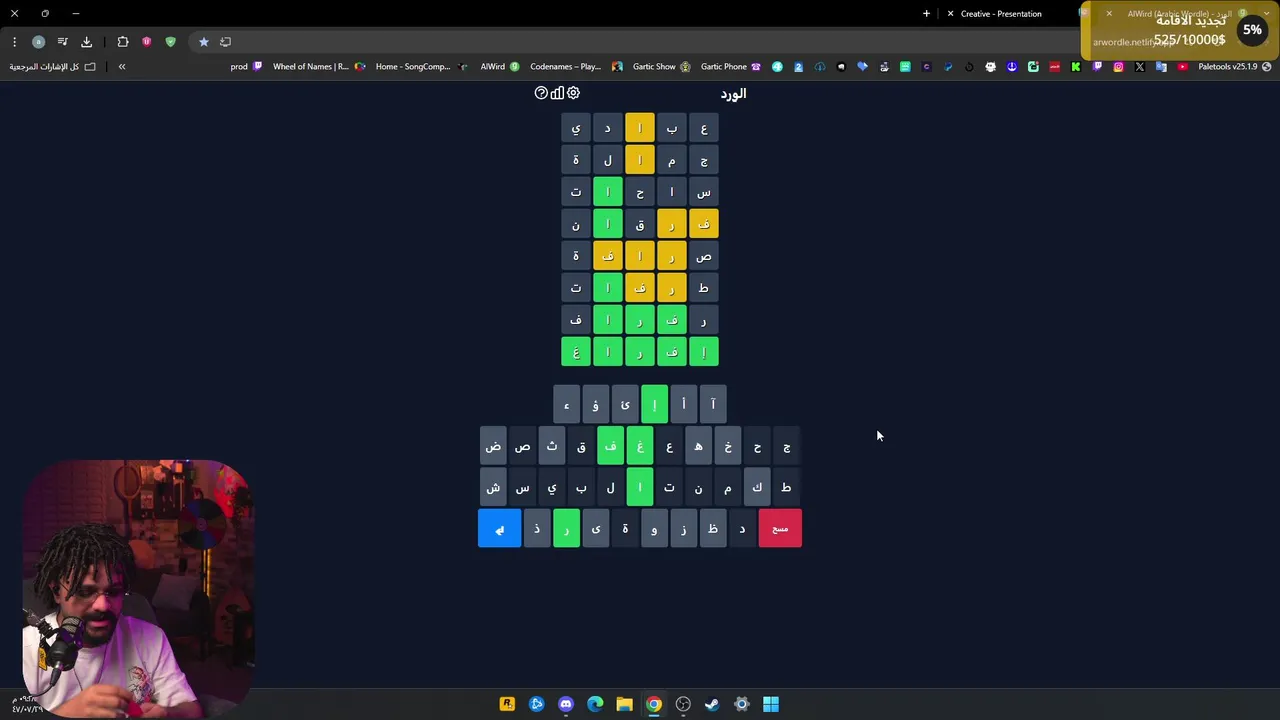Tap the green ر key on keyboard

(x=566, y=529)
